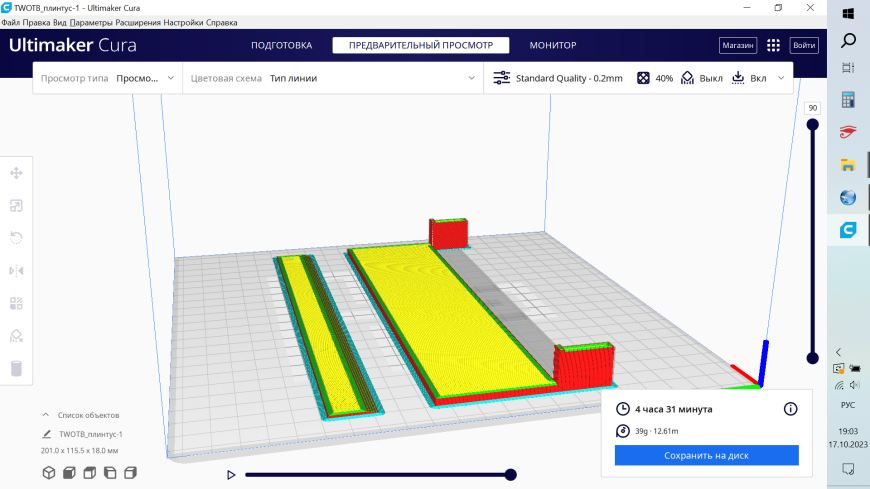Click the print time clock icon
Viewport: 870px width, 489px height.
point(623,409)
